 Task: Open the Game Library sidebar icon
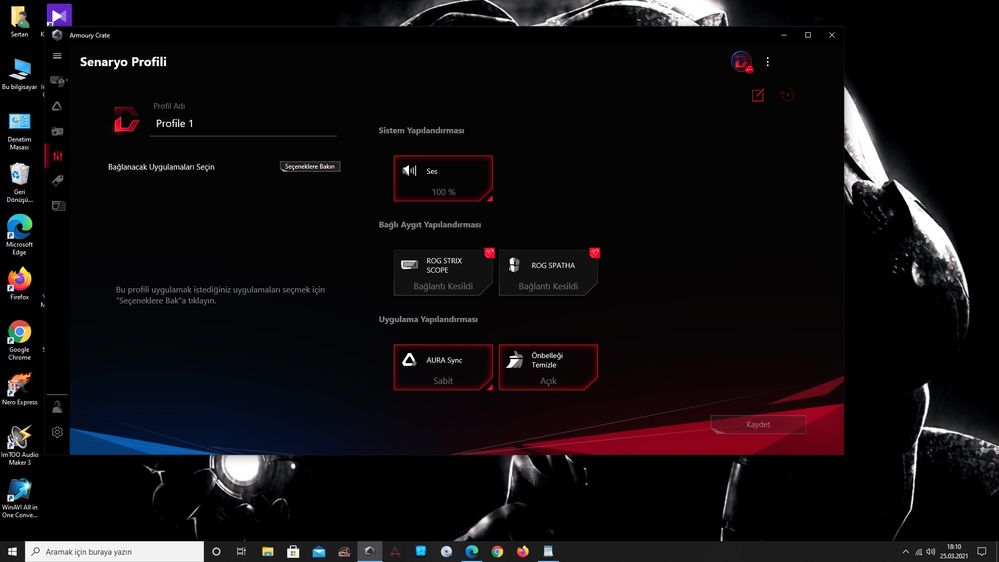57,131
